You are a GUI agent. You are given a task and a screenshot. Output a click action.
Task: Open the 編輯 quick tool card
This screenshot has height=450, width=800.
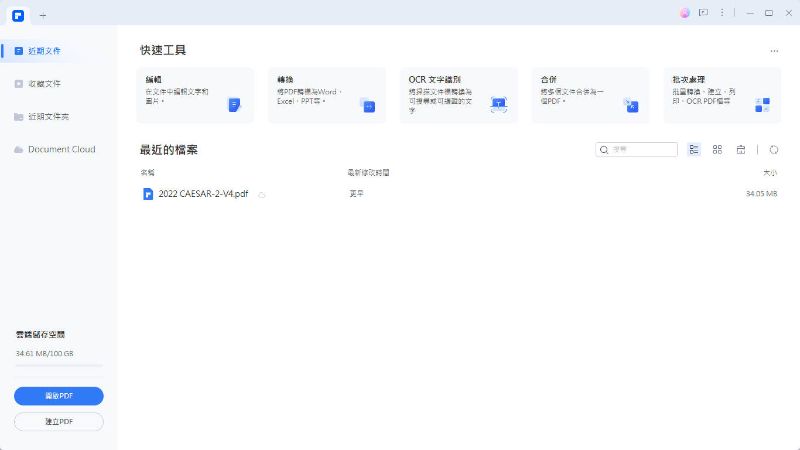pos(195,95)
